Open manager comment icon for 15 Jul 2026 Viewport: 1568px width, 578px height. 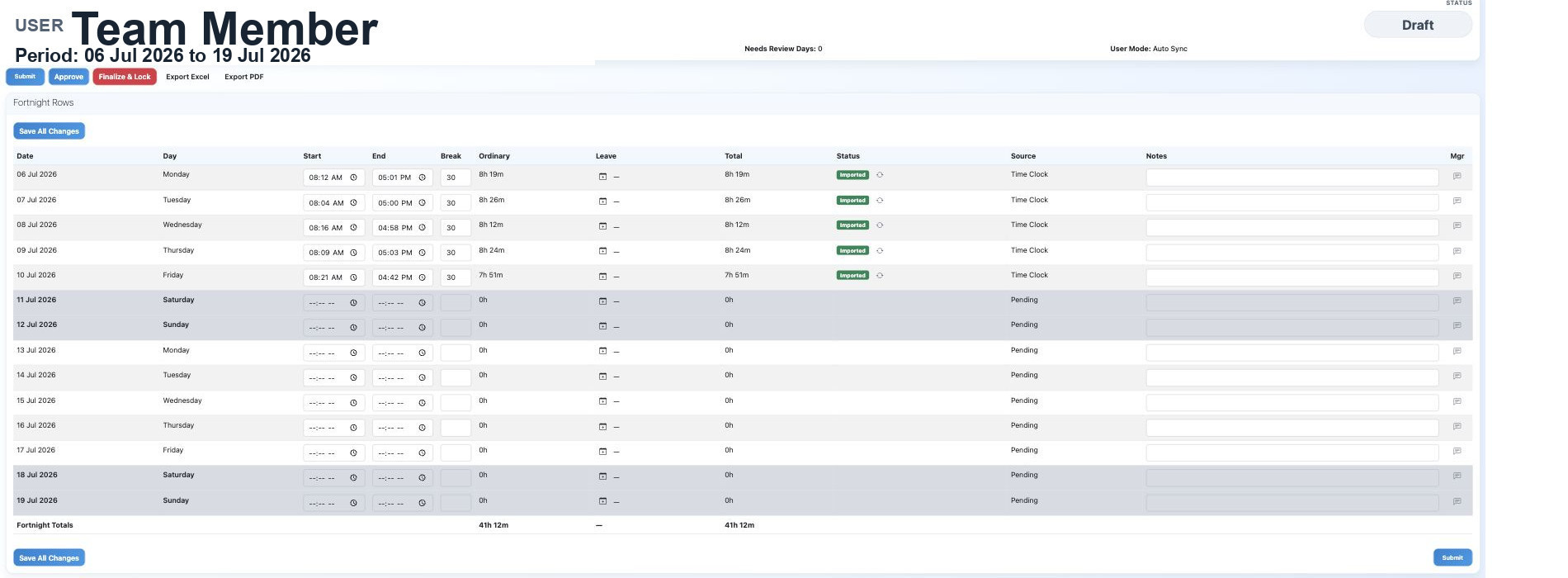pyautogui.click(x=1457, y=401)
